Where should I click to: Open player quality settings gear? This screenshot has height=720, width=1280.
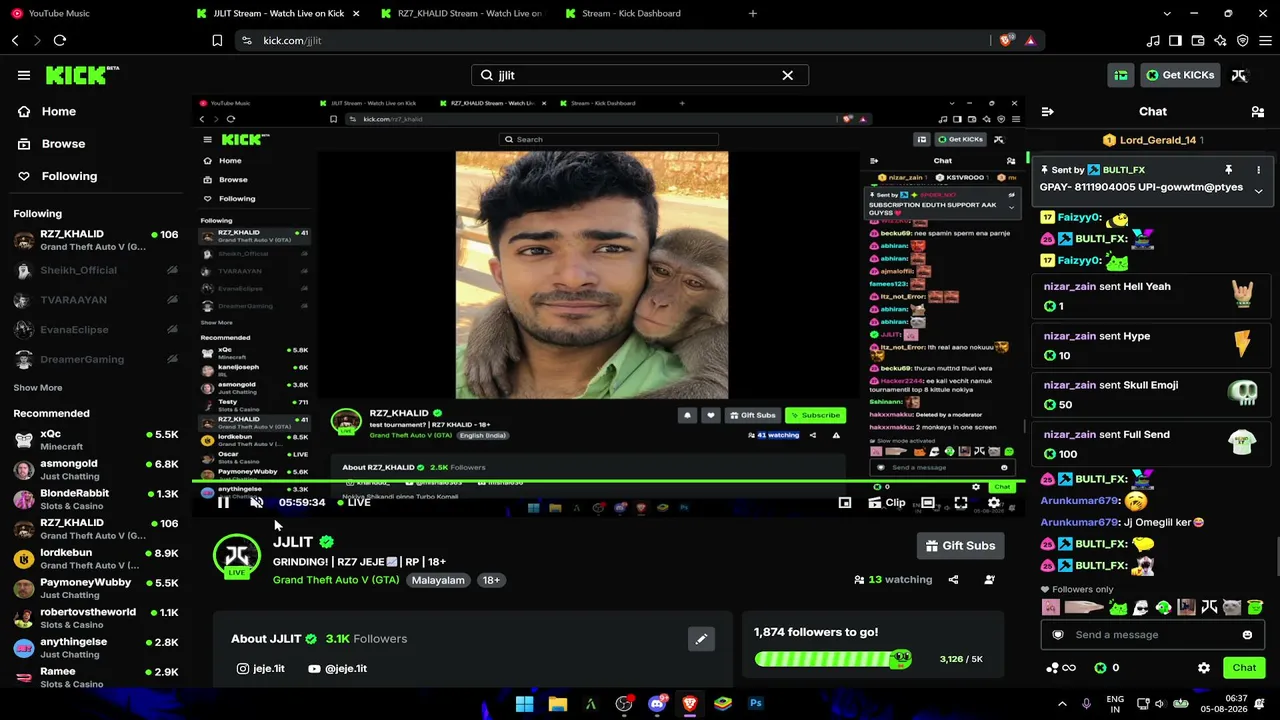point(994,503)
